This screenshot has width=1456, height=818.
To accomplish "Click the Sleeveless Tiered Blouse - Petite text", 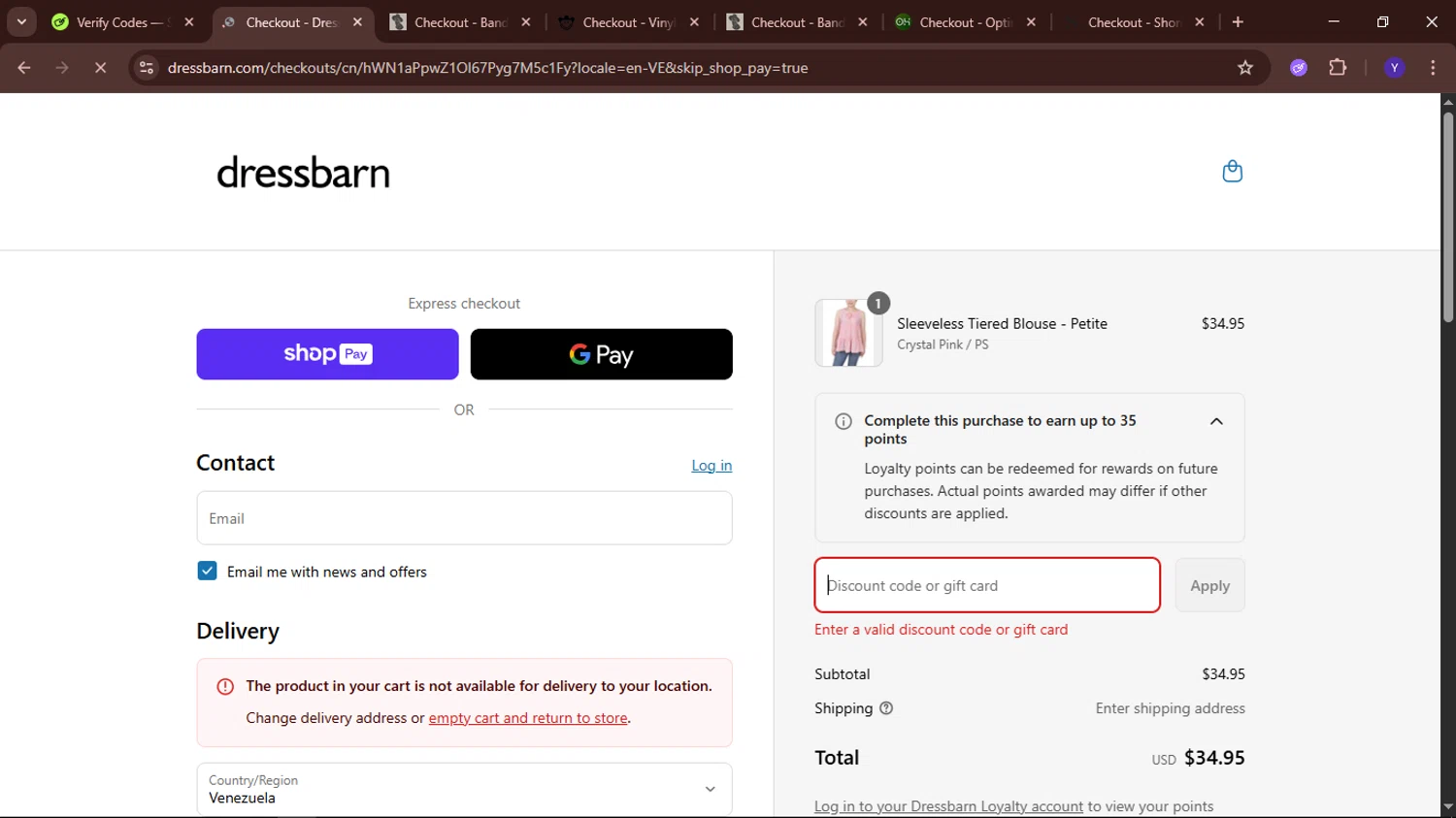I will coord(1002,324).
